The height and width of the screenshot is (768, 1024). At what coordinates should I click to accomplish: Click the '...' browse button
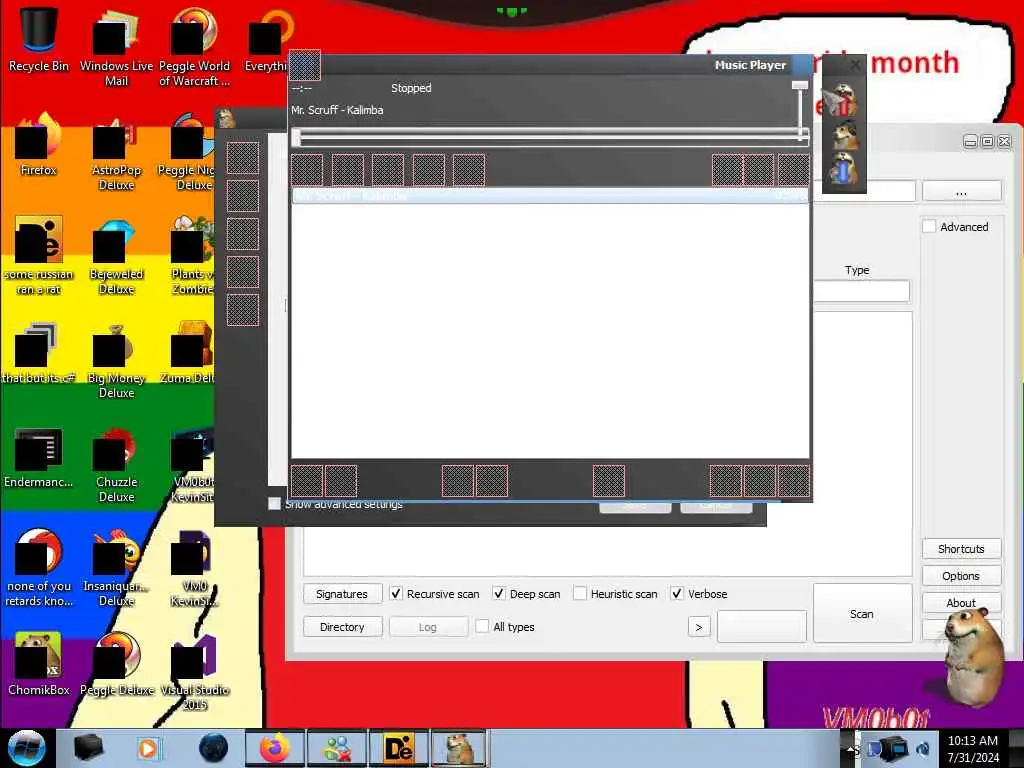pyautogui.click(x=961, y=192)
